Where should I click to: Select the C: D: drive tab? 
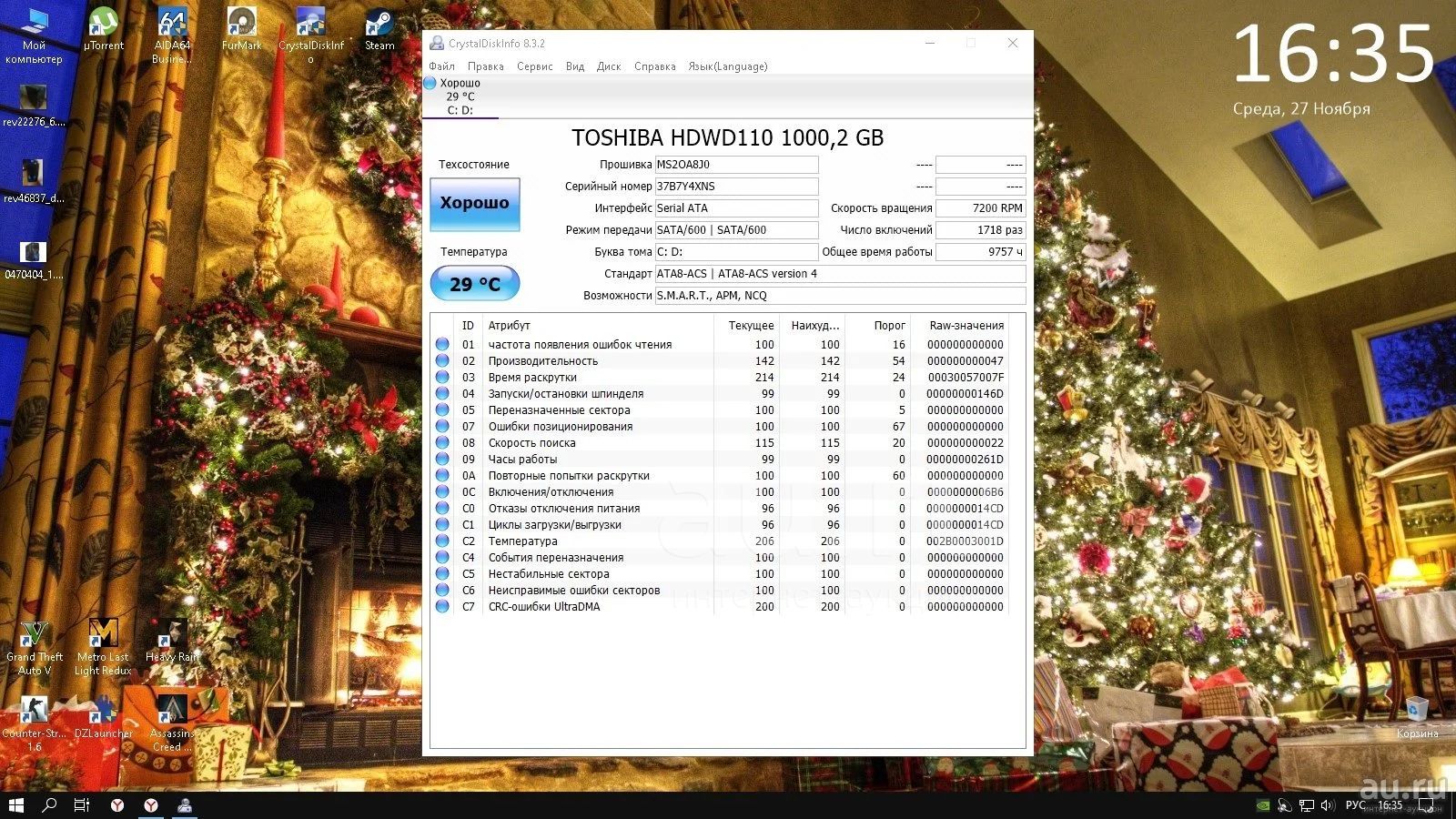(x=460, y=96)
